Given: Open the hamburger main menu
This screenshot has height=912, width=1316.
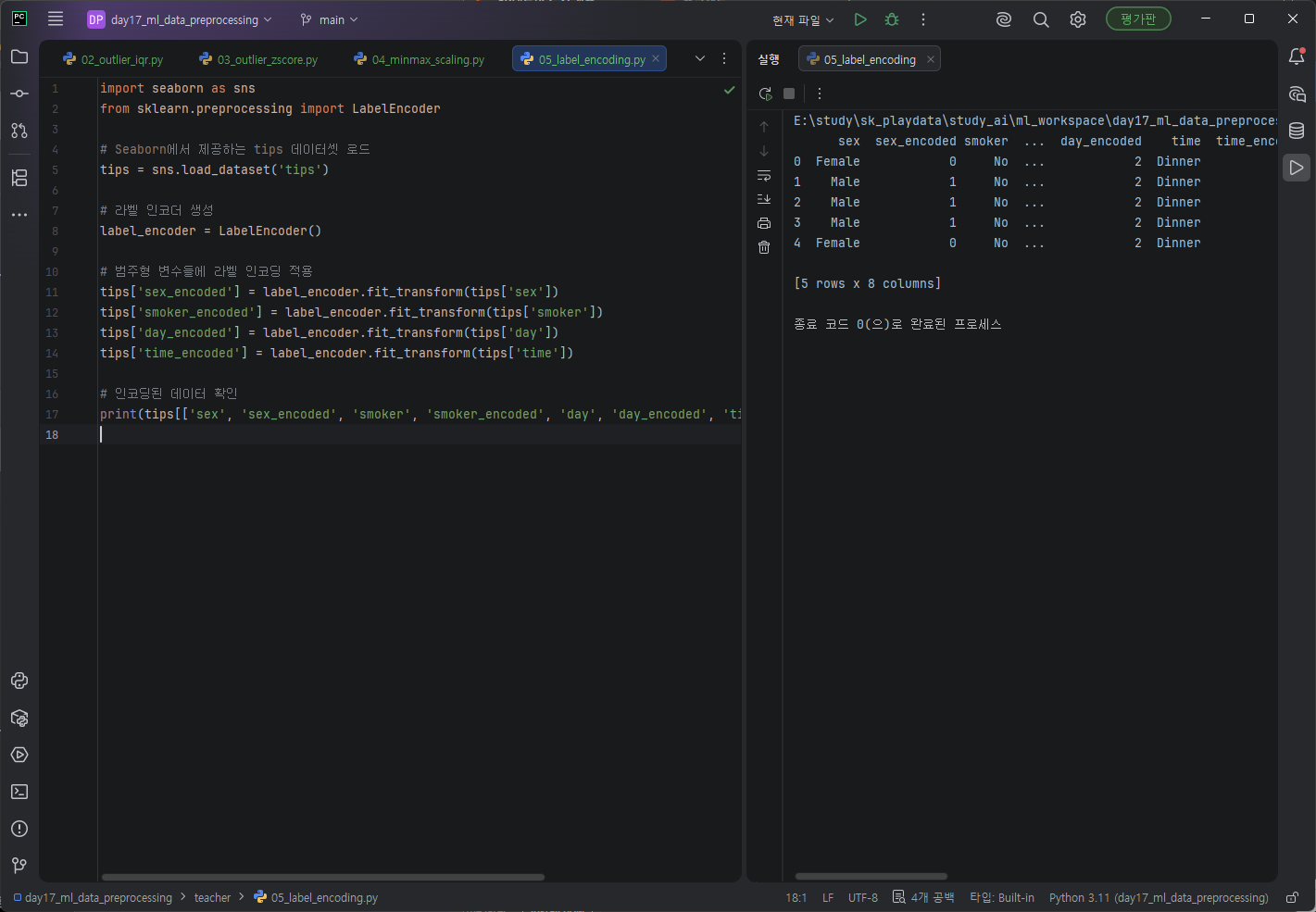Looking at the screenshot, I should click(56, 19).
